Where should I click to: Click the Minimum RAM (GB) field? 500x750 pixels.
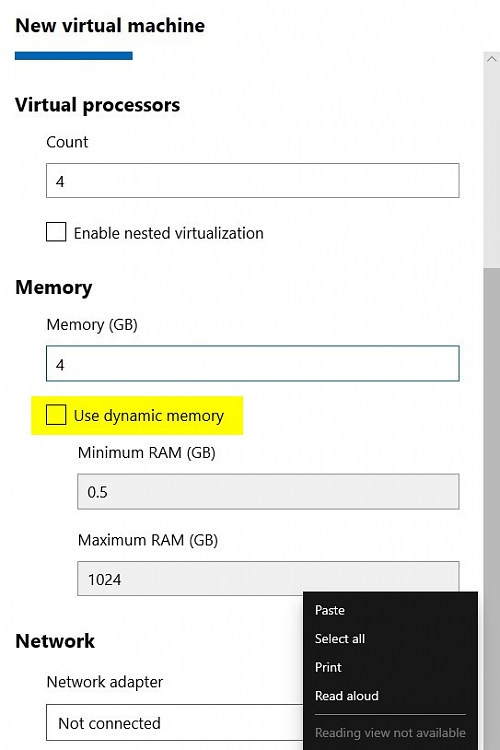tap(268, 492)
